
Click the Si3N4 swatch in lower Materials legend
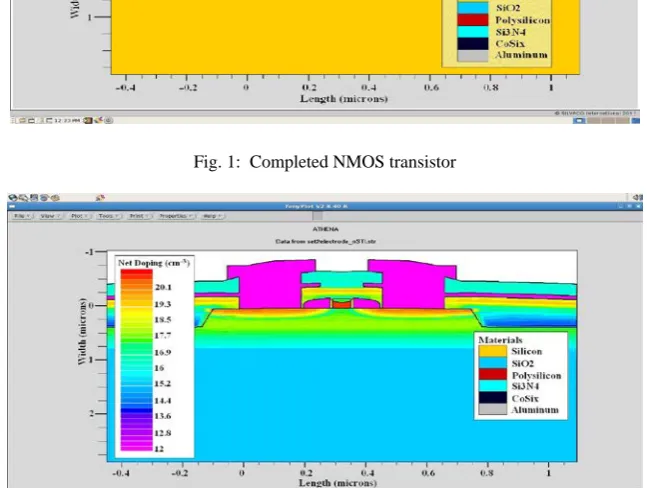click(x=492, y=386)
